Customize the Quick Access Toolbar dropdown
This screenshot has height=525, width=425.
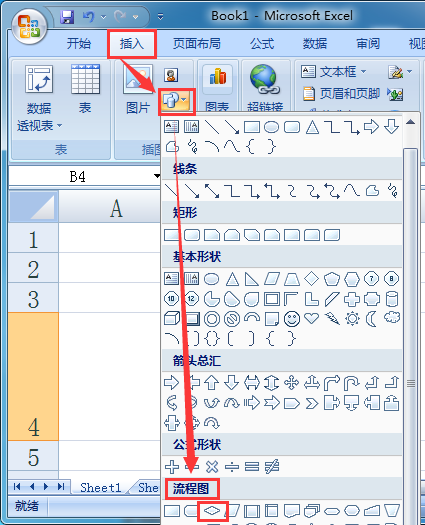160,17
